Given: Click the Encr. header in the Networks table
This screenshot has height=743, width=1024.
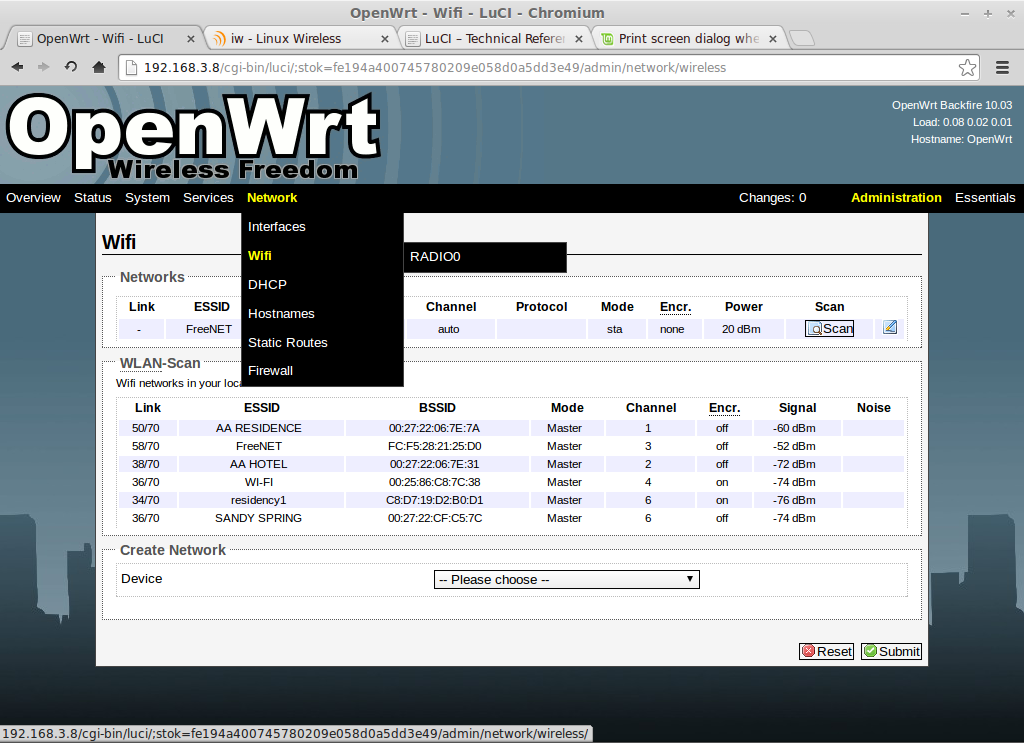Looking at the screenshot, I should click(675, 307).
